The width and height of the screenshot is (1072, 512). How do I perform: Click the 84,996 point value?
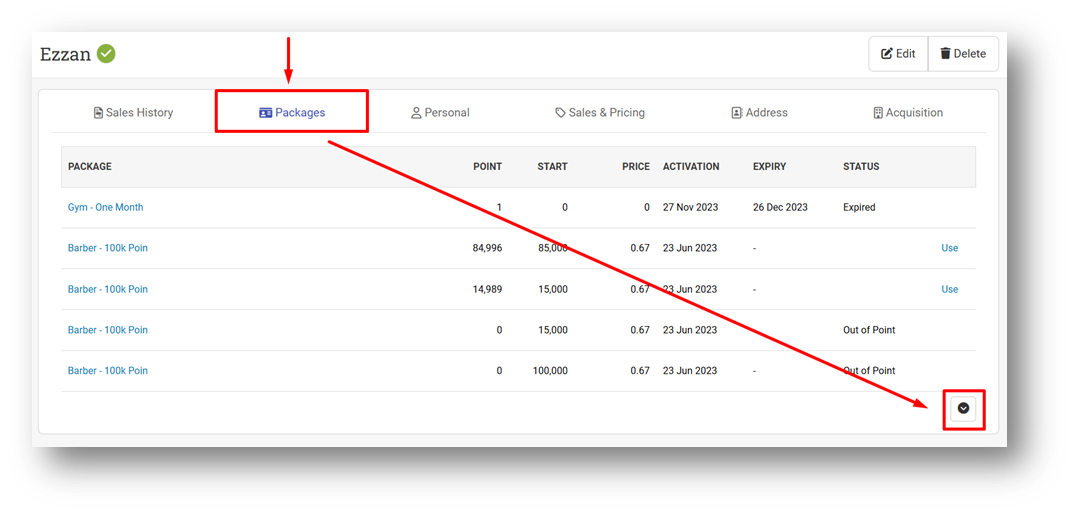coord(487,248)
